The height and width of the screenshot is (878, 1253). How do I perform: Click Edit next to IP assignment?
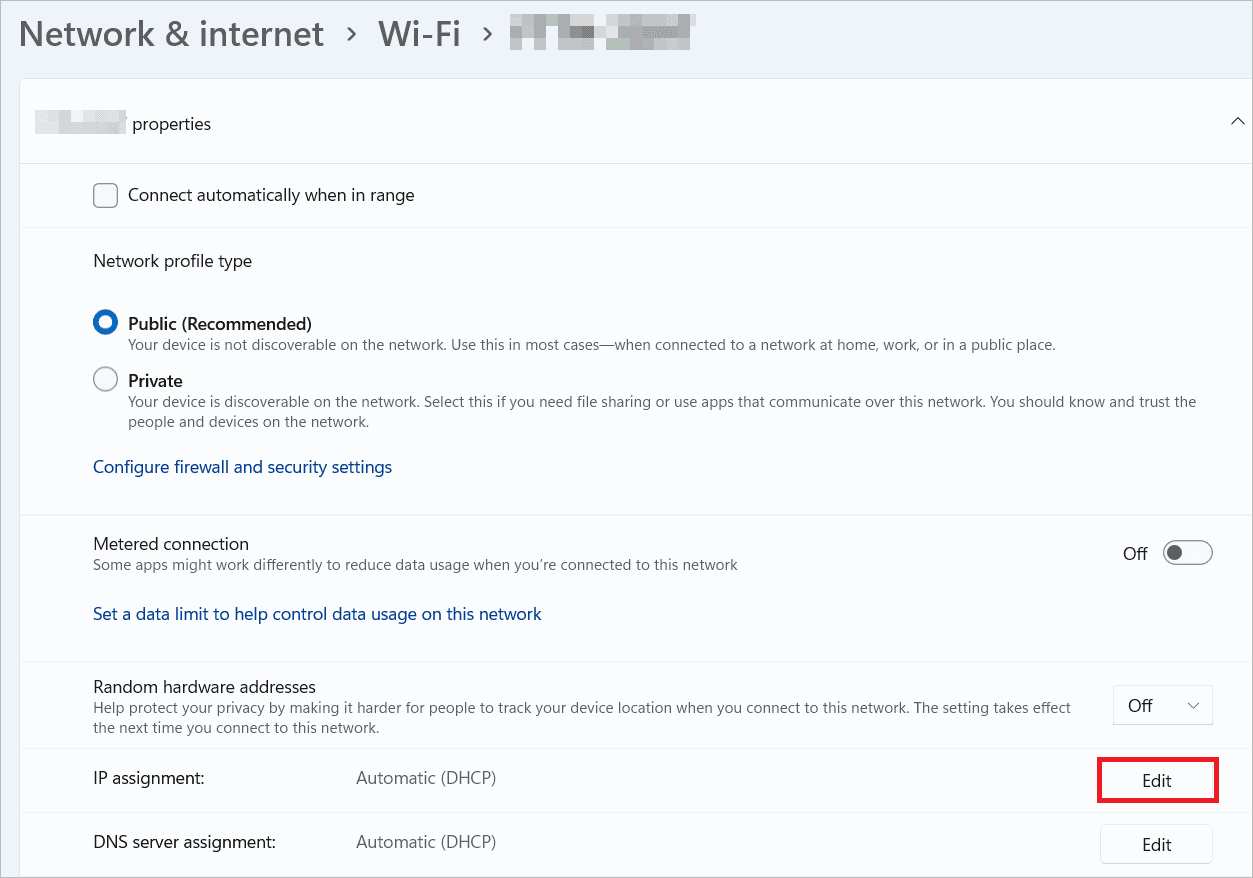pos(1156,781)
